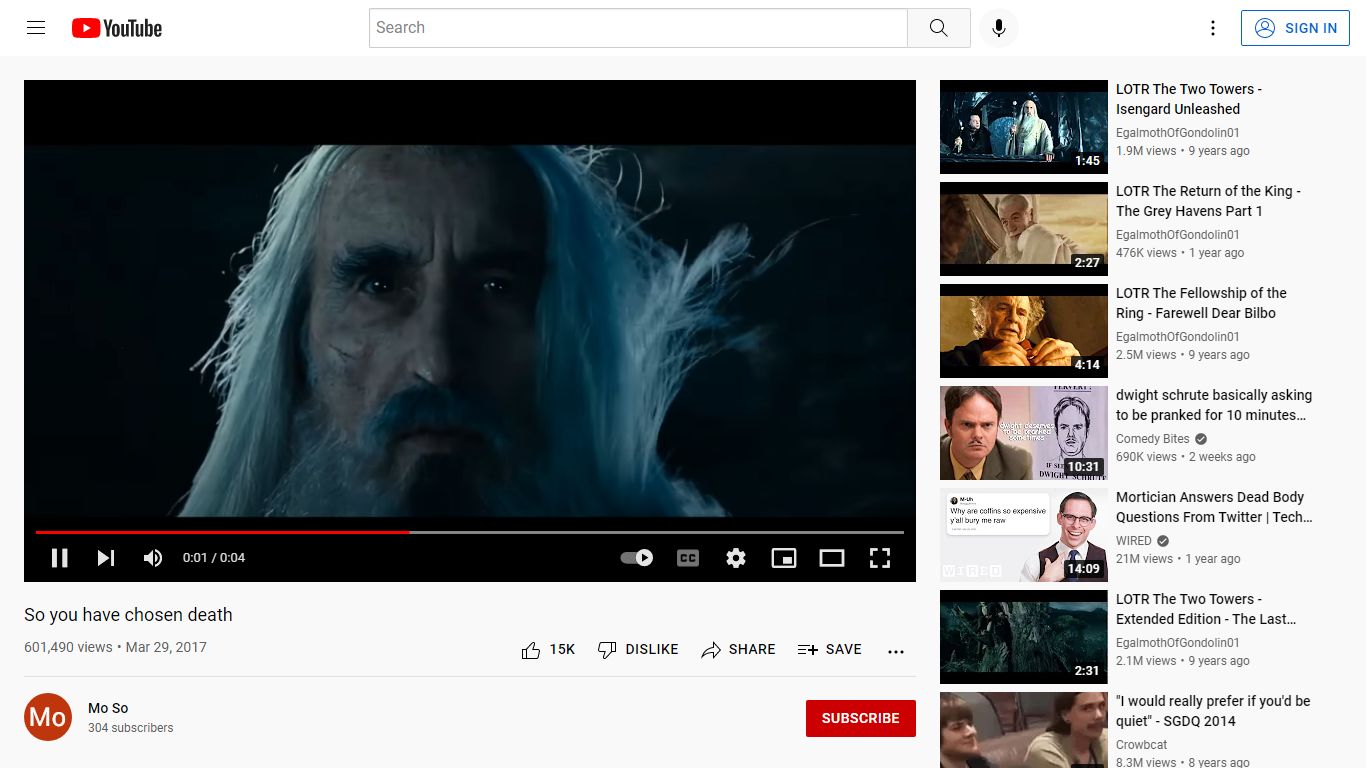Image resolution: width=1366 pixels, height=768 pixels.
Task: Open the hamburger guide menu
Action: tap(36, 28)
